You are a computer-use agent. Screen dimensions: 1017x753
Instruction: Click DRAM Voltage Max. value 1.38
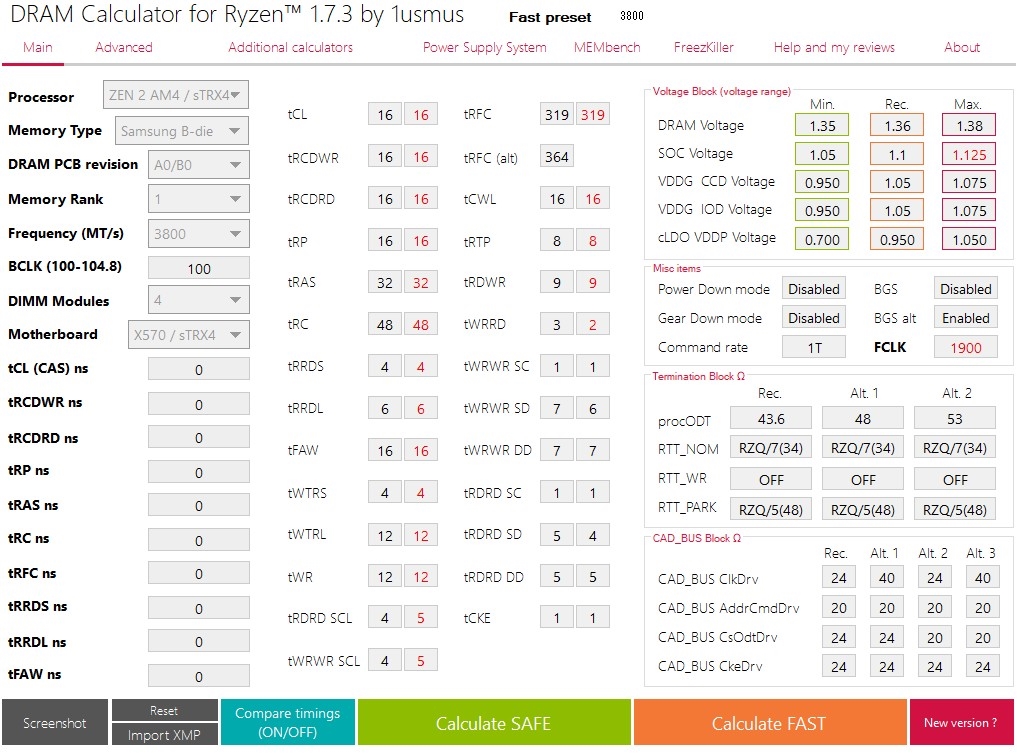969,125
